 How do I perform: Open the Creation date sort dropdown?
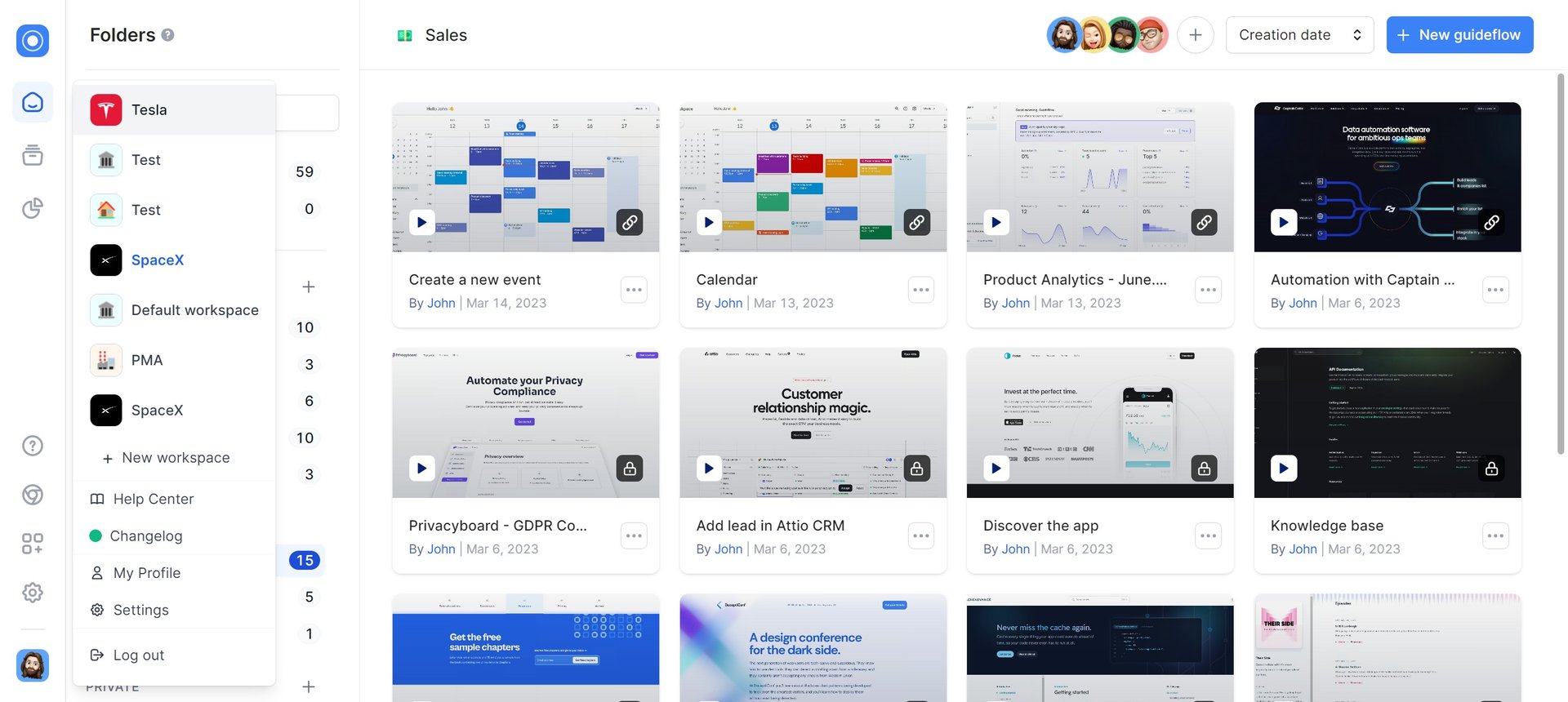click(1300, 35)
